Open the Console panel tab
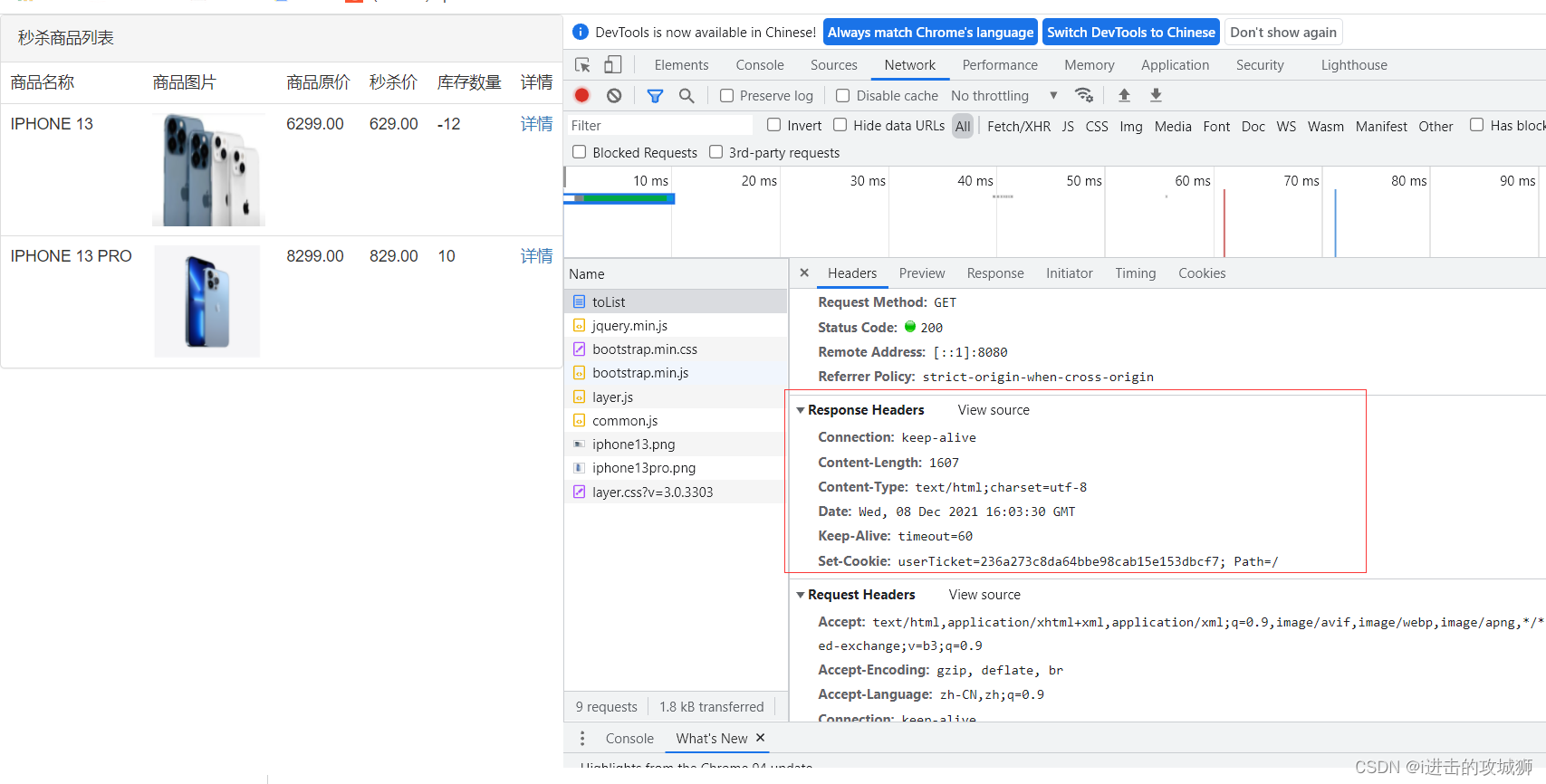Viewport: 1546px width, 784px height. (760, 65)
